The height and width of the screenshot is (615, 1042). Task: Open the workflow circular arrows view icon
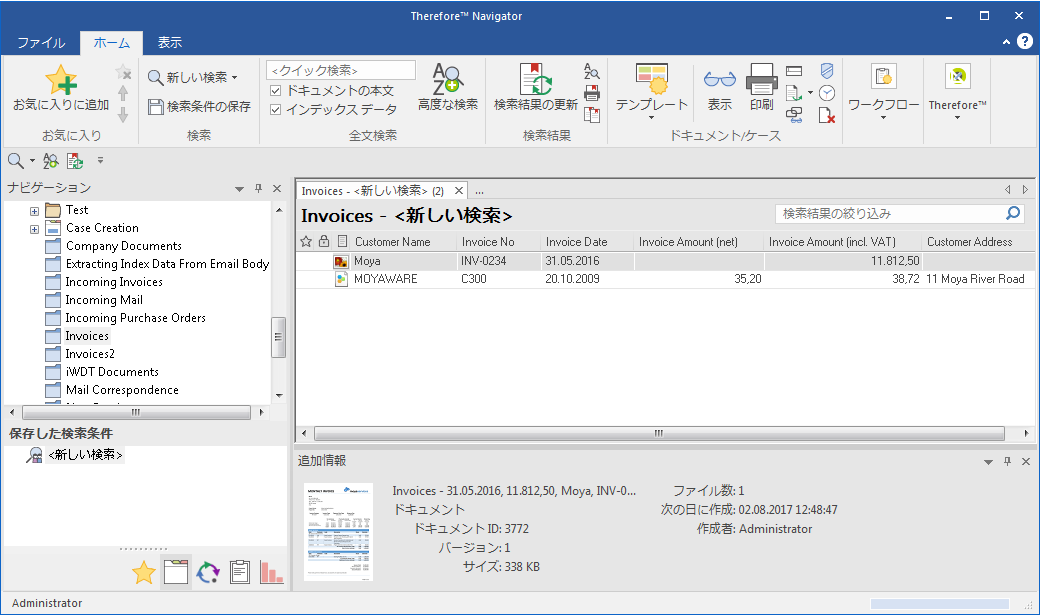click(208, 572)
